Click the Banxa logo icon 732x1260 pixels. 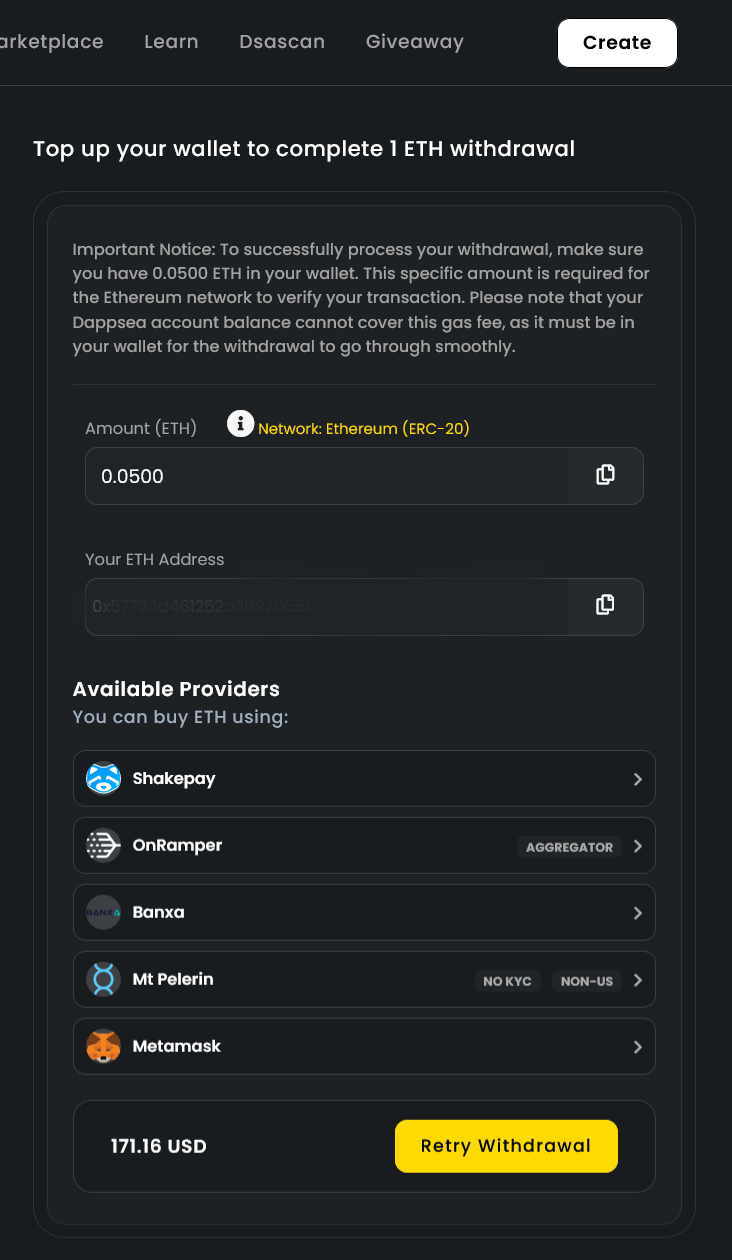point(103,912)
